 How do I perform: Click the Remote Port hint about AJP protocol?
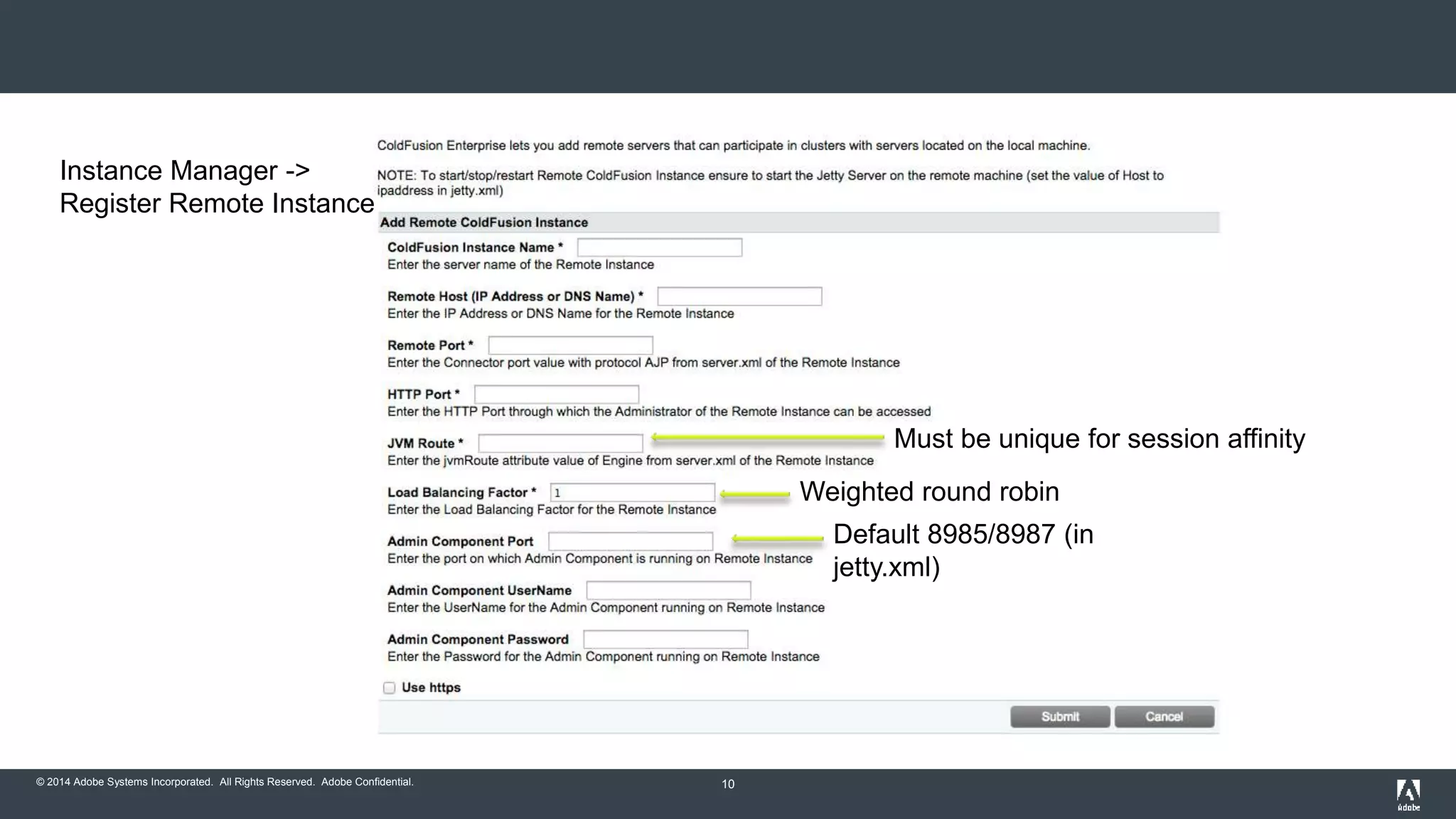click(643, 363)
